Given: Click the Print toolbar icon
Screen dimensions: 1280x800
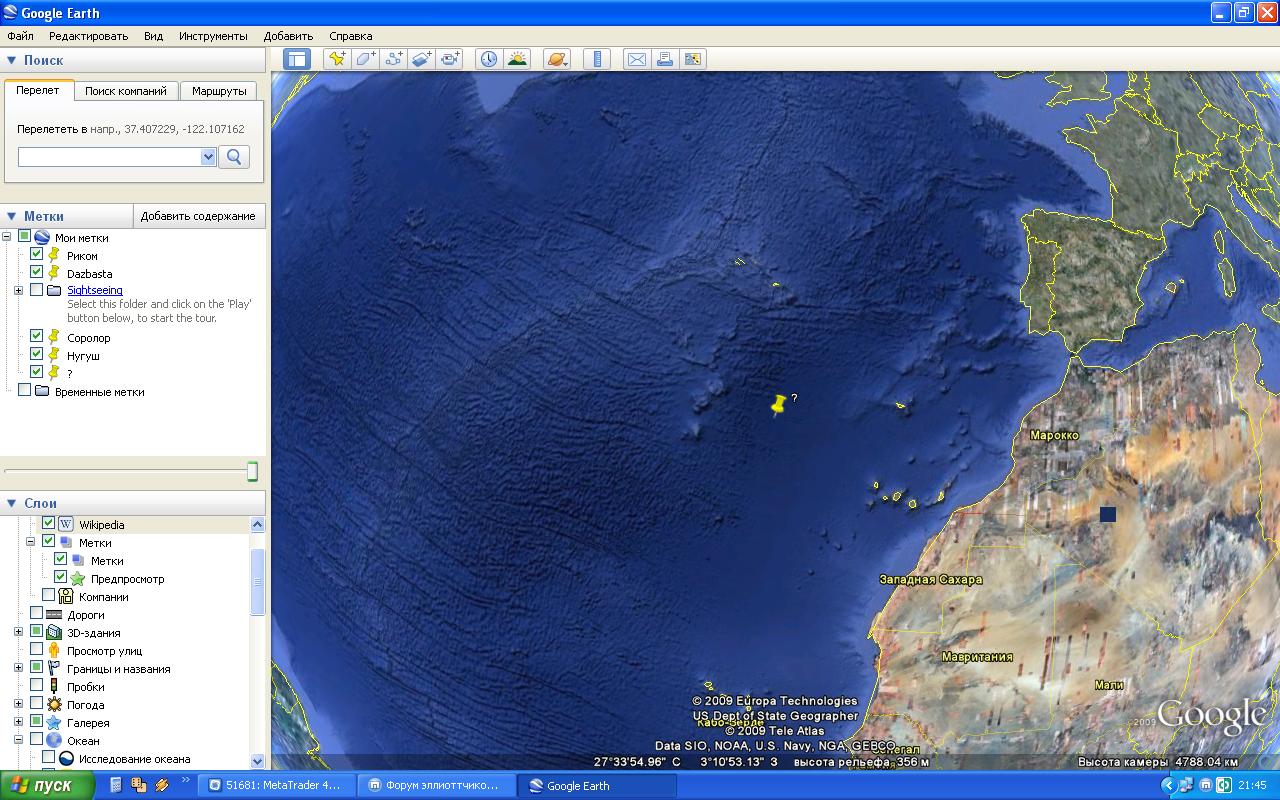Looking at the screenshot, I should (x=665, y=59).
